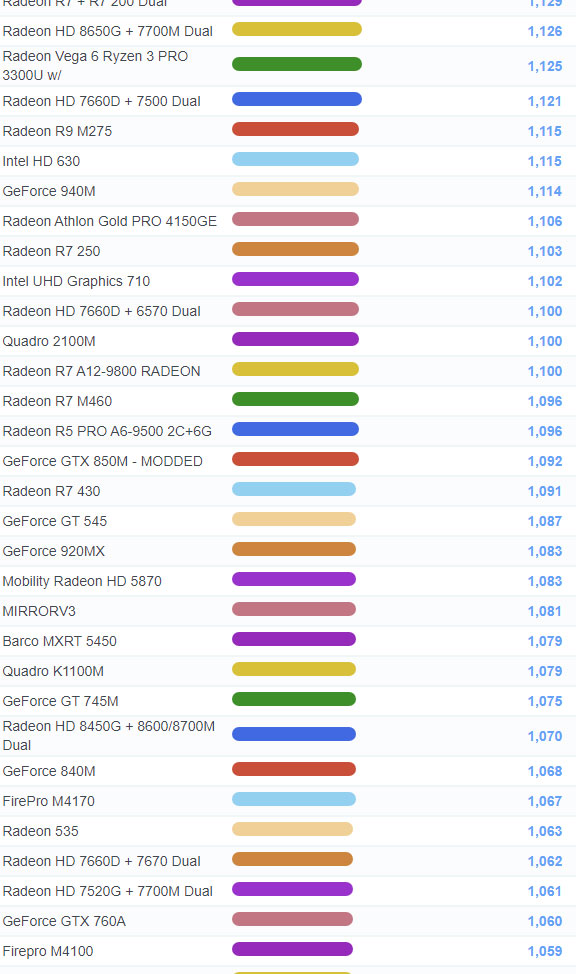Click the score value 1,125
Viewport: 576px width, 974px height.
[x=545, y=66]
